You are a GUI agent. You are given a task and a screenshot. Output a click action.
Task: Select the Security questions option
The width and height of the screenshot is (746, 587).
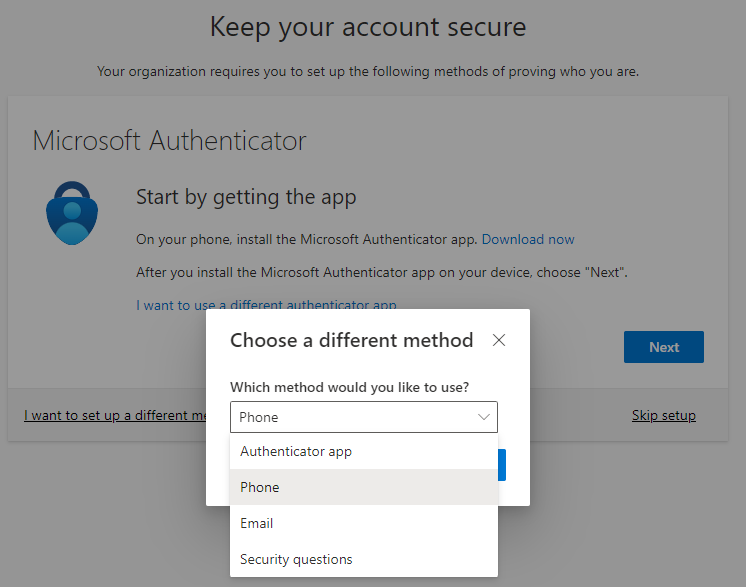point(296,559)
